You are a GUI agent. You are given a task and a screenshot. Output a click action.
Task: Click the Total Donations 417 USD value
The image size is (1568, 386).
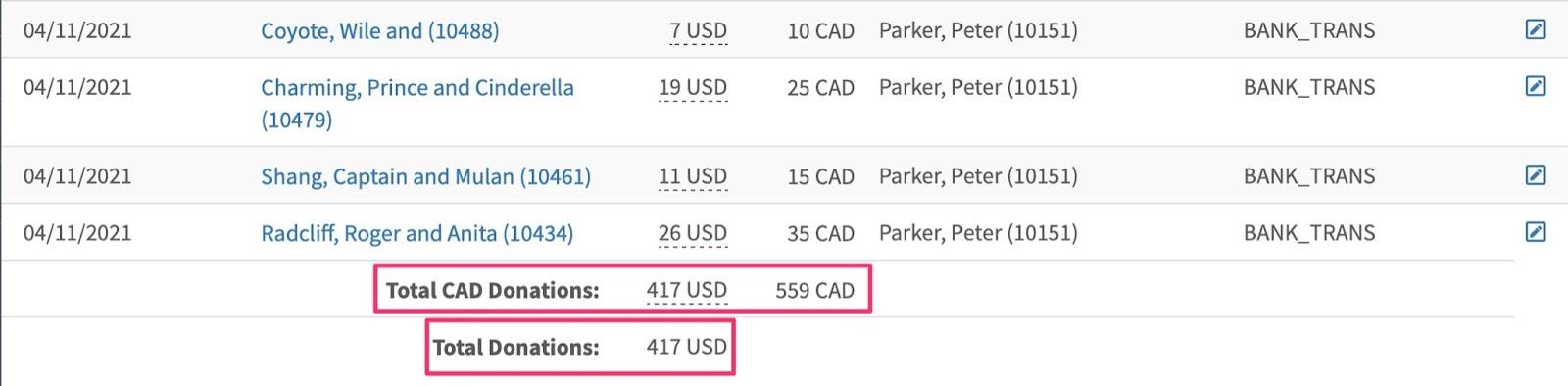click(x=687, y=347)
